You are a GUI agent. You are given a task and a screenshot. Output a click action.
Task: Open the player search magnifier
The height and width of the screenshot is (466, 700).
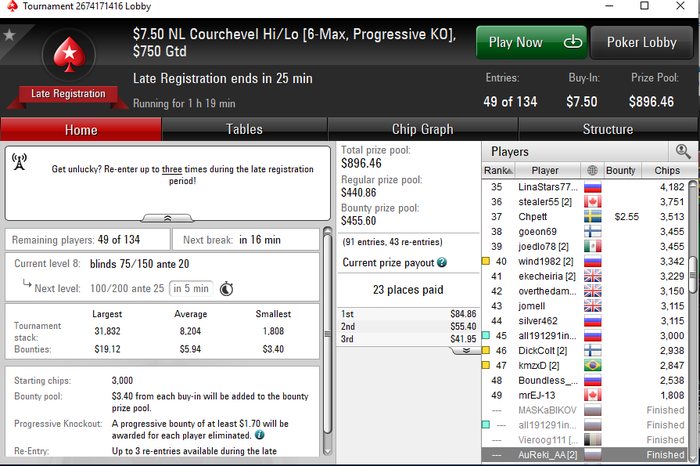683,152
